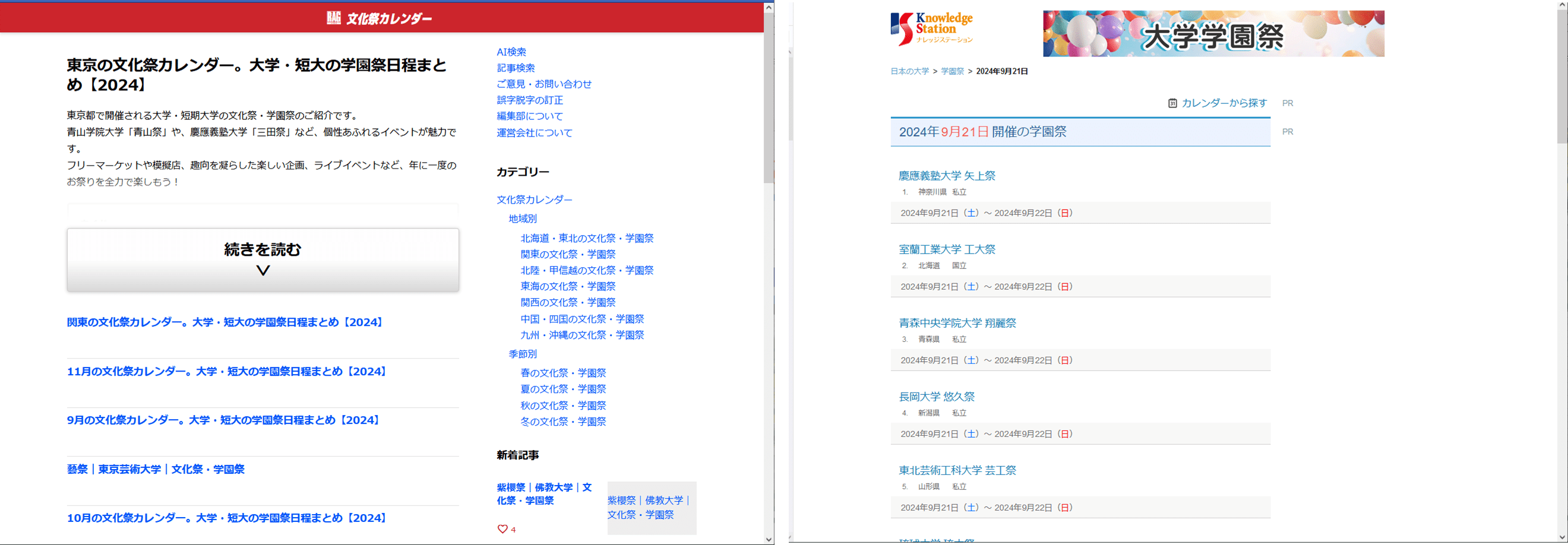
Task: Open 室蘭工業大学 工大祭 entry
Action: pos(947,249)
